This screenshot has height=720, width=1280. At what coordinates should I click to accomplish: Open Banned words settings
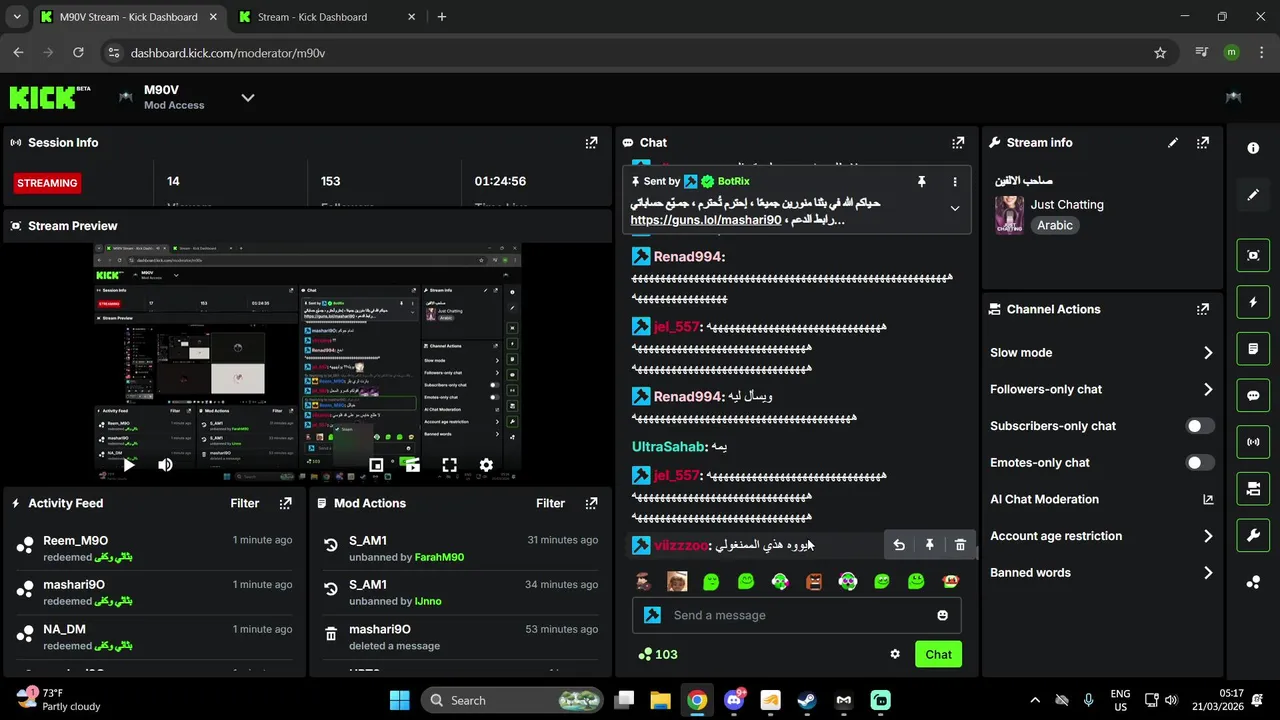(1101, 572)
